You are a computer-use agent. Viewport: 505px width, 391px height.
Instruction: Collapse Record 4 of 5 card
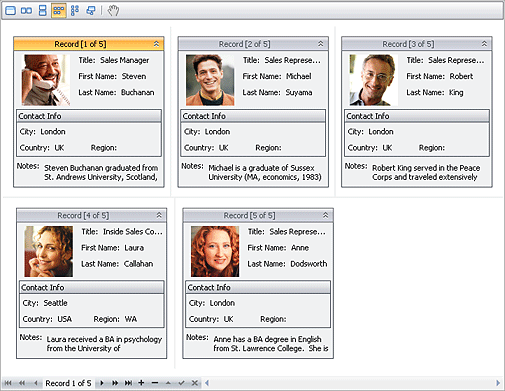pyautogui.click(x=159, y=215)
